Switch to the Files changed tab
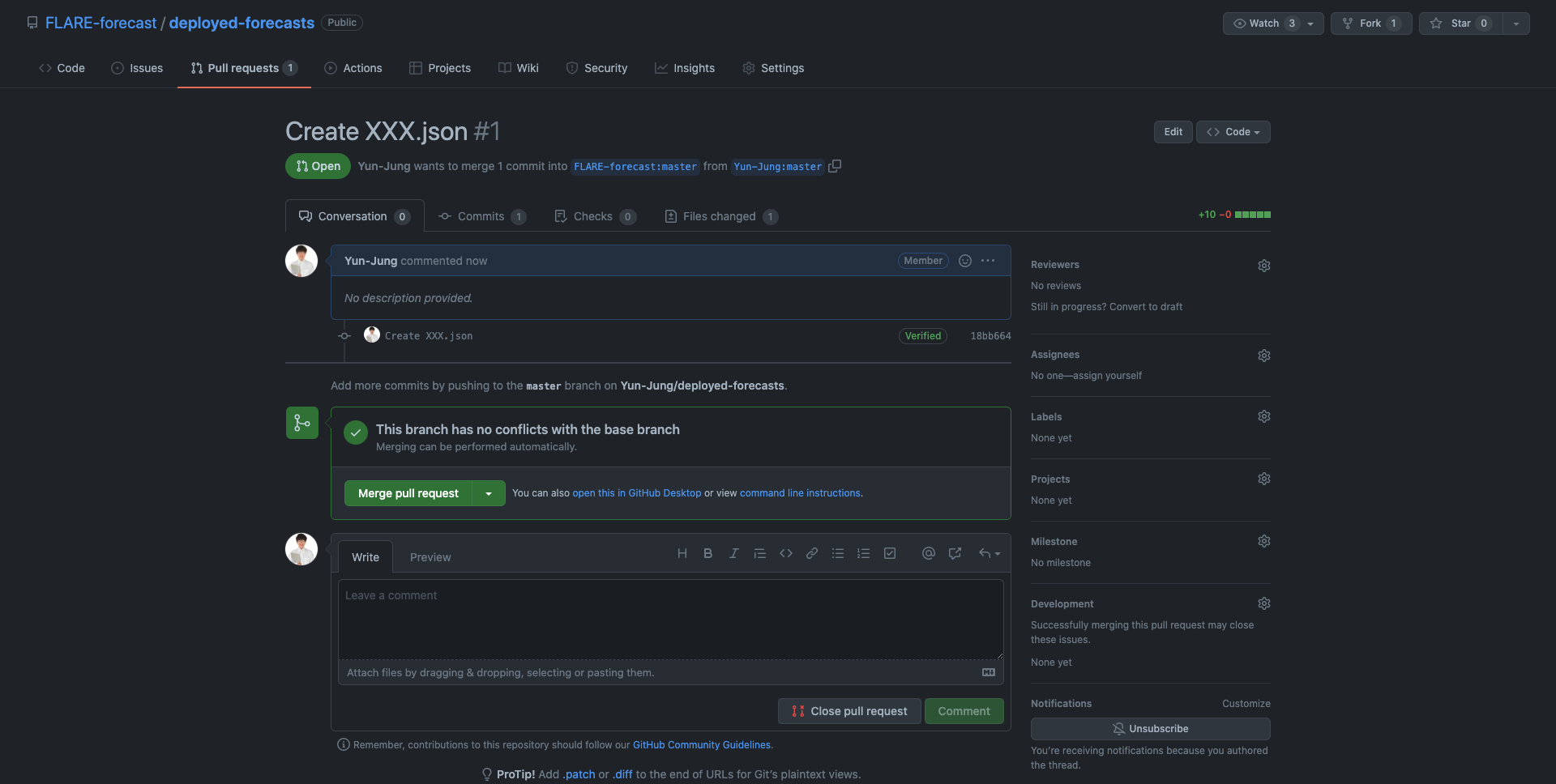Image resolution: width=1556 pixels, height=784 pixels. 721,216
